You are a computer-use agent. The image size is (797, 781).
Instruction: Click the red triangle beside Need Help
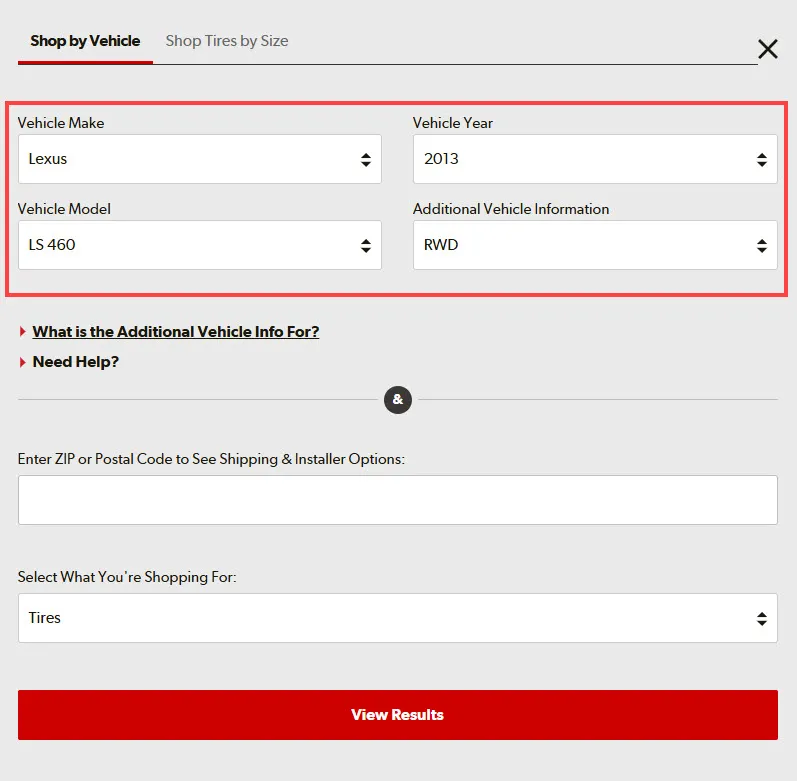[x=22, y=362]
